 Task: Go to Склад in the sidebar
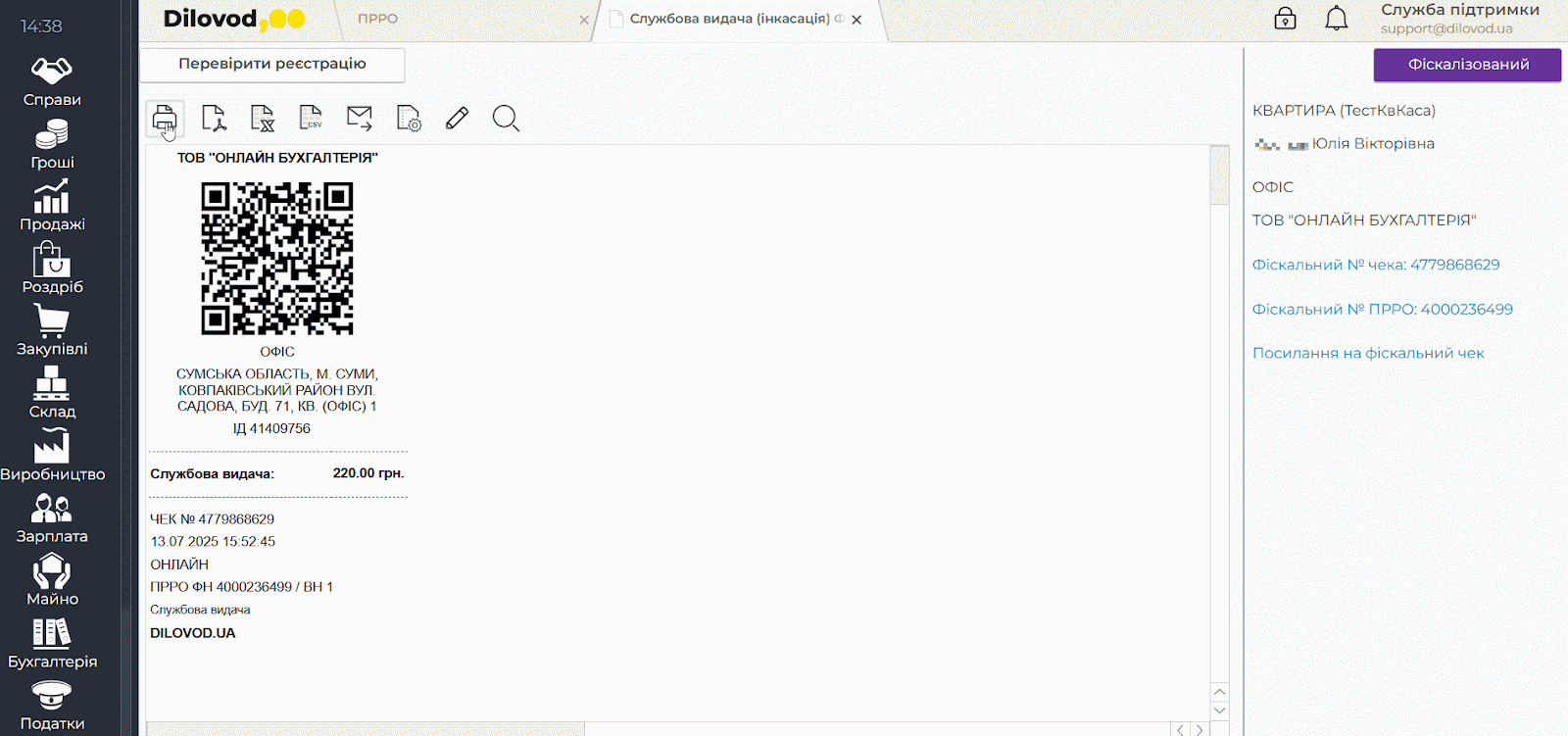pos(52,393)
